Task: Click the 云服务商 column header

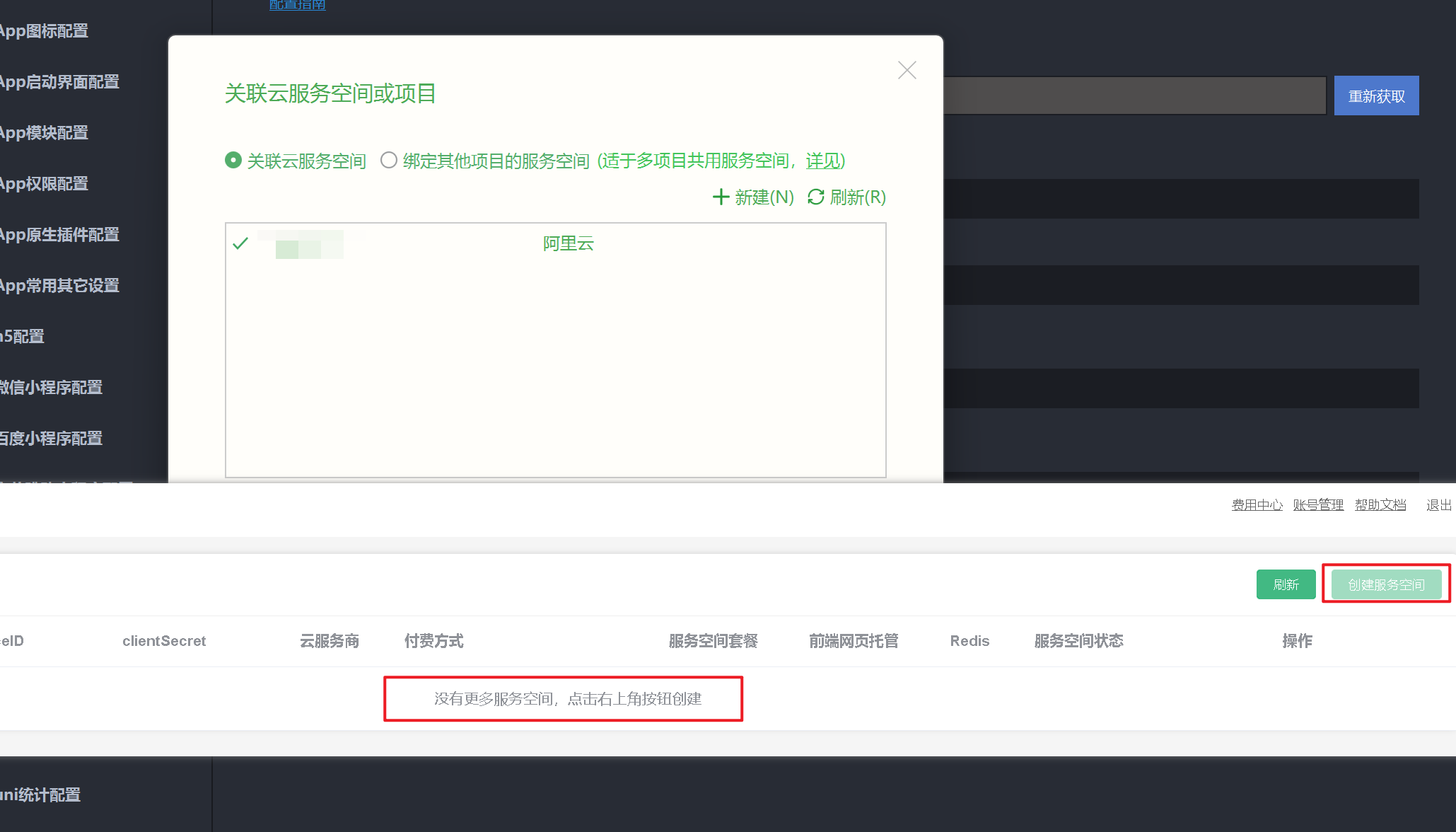Action: [x=330, y=641]
